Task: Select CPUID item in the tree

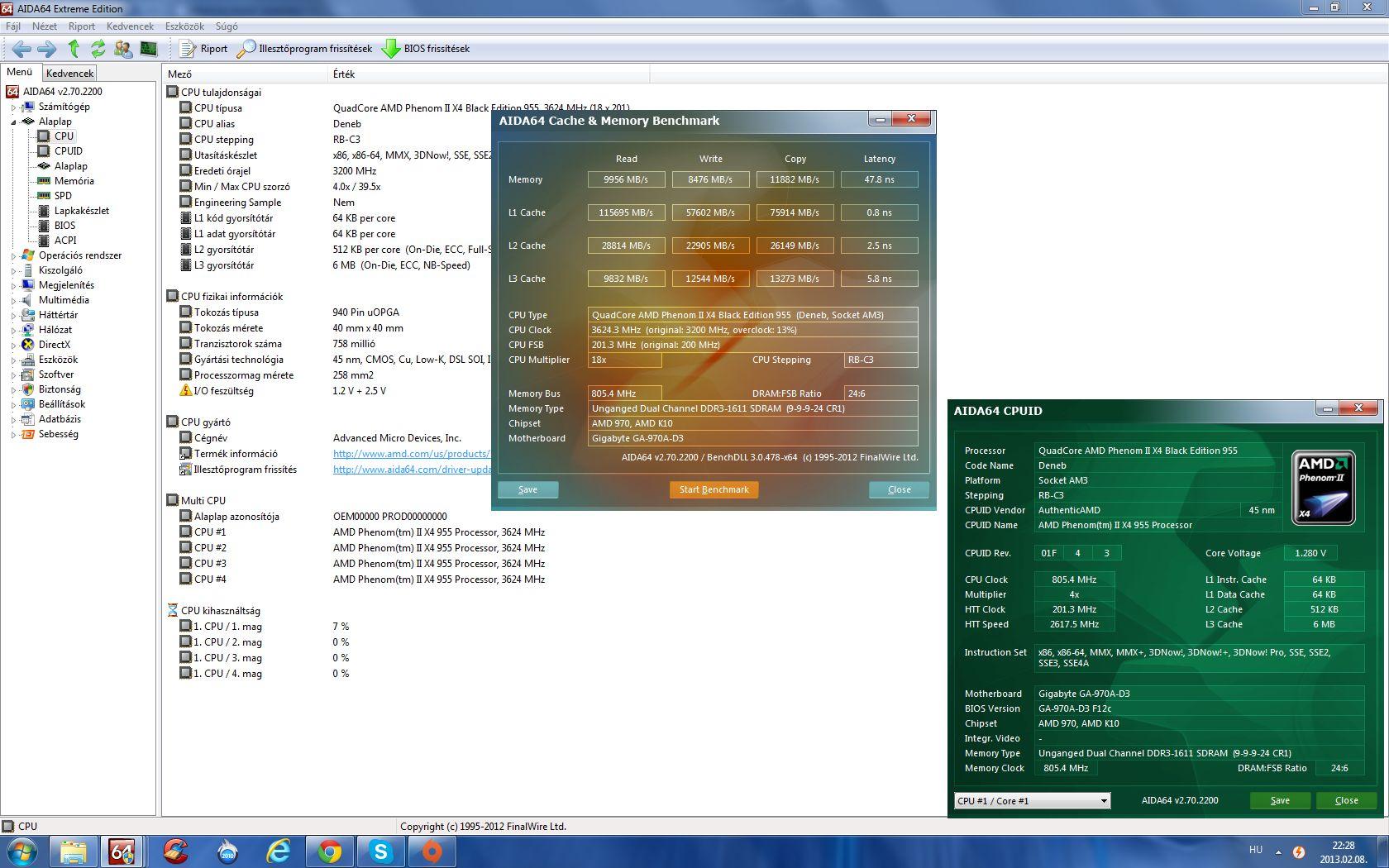Action: tap(69, 151)
